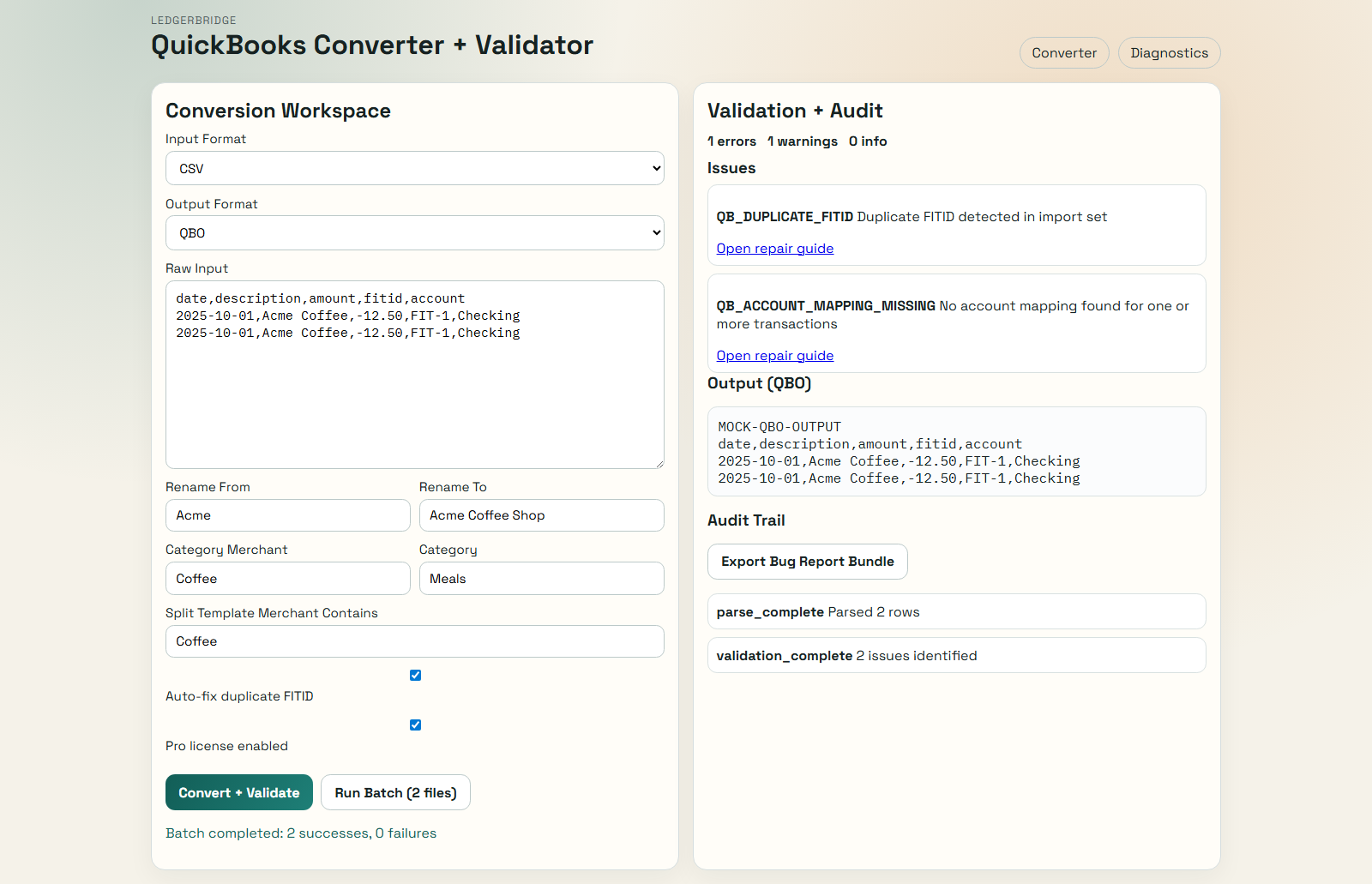Run Batch on the 2 files
The height and width of the screenshot is (884, 1372).
click(395, 792)
